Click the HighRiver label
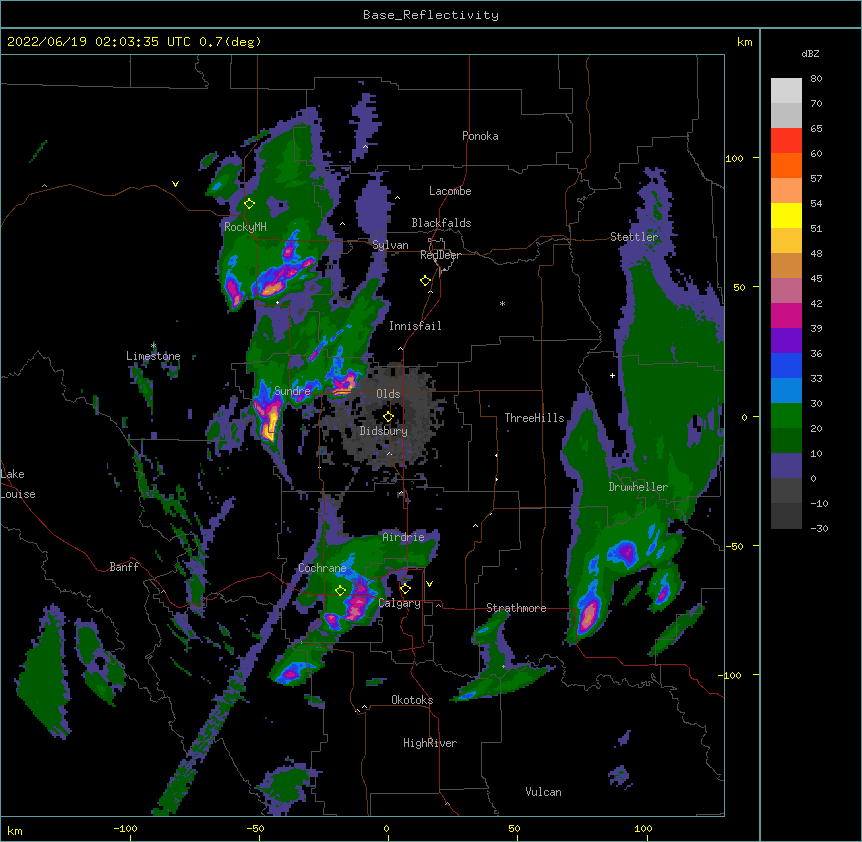This screenshot has height=842, width=862. coord(430,743)
